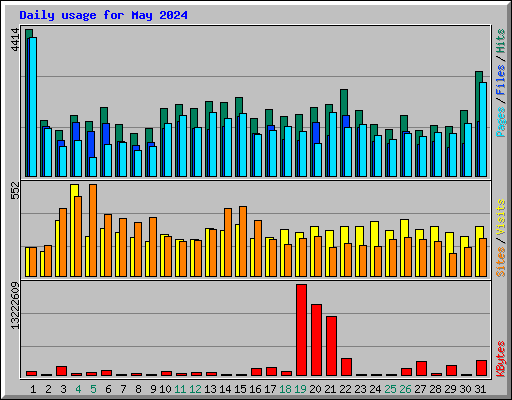Click the day 27 red KBytes bar

(x=421, y=368)
